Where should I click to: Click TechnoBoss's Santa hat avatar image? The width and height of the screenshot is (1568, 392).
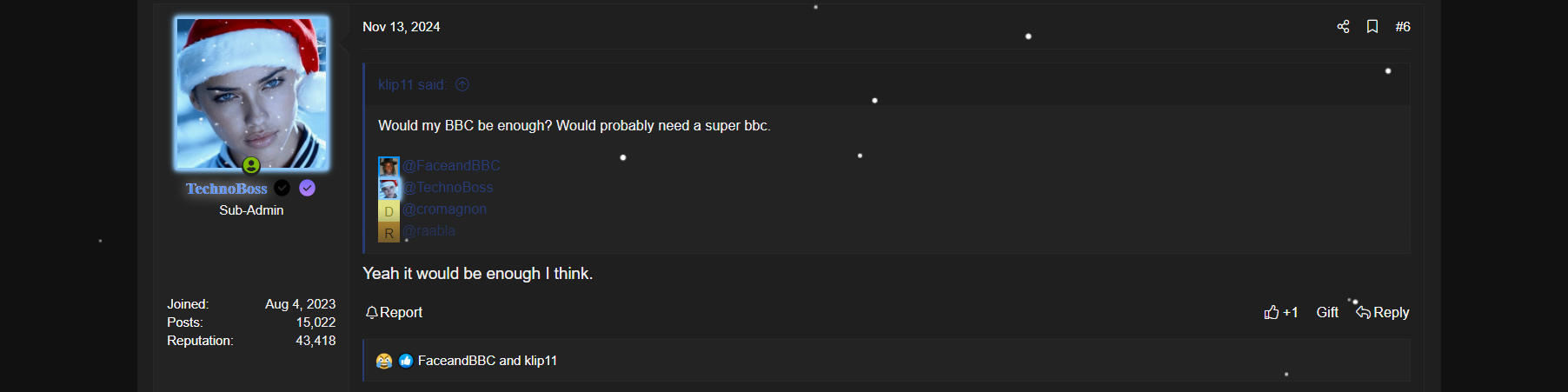(x=252, y=93)
